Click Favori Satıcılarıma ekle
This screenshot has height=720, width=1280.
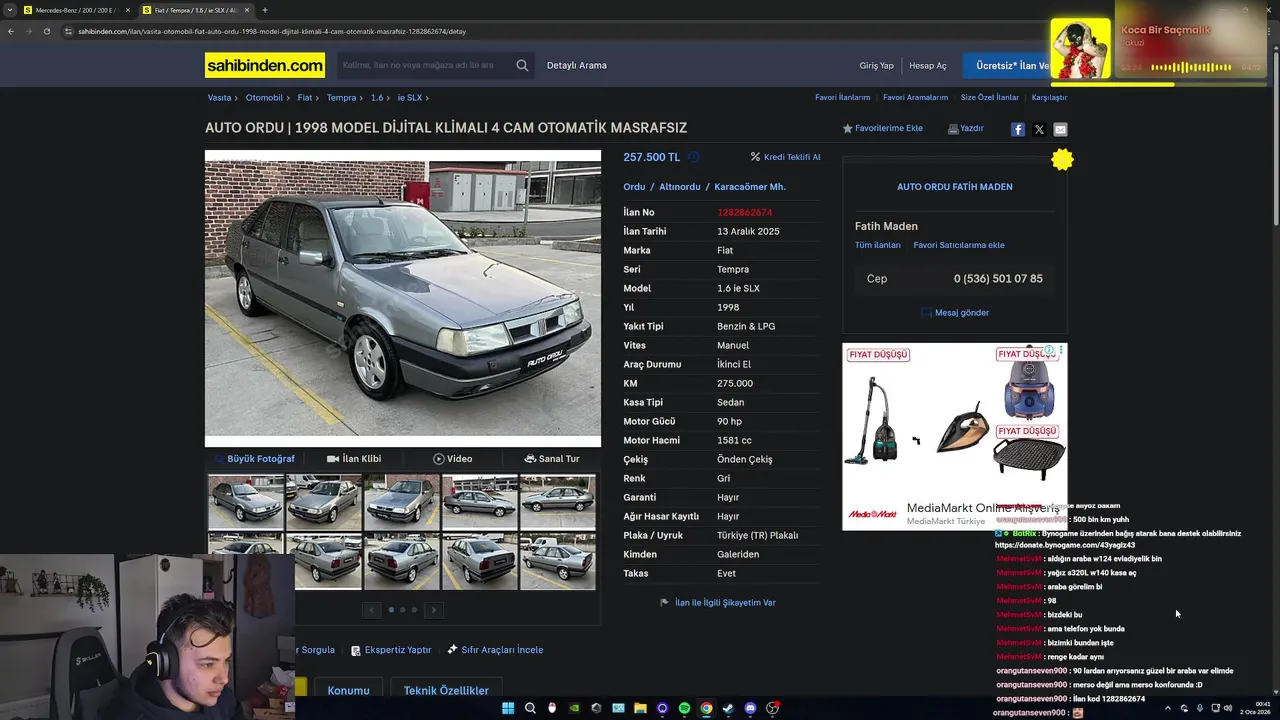point(959,245)
